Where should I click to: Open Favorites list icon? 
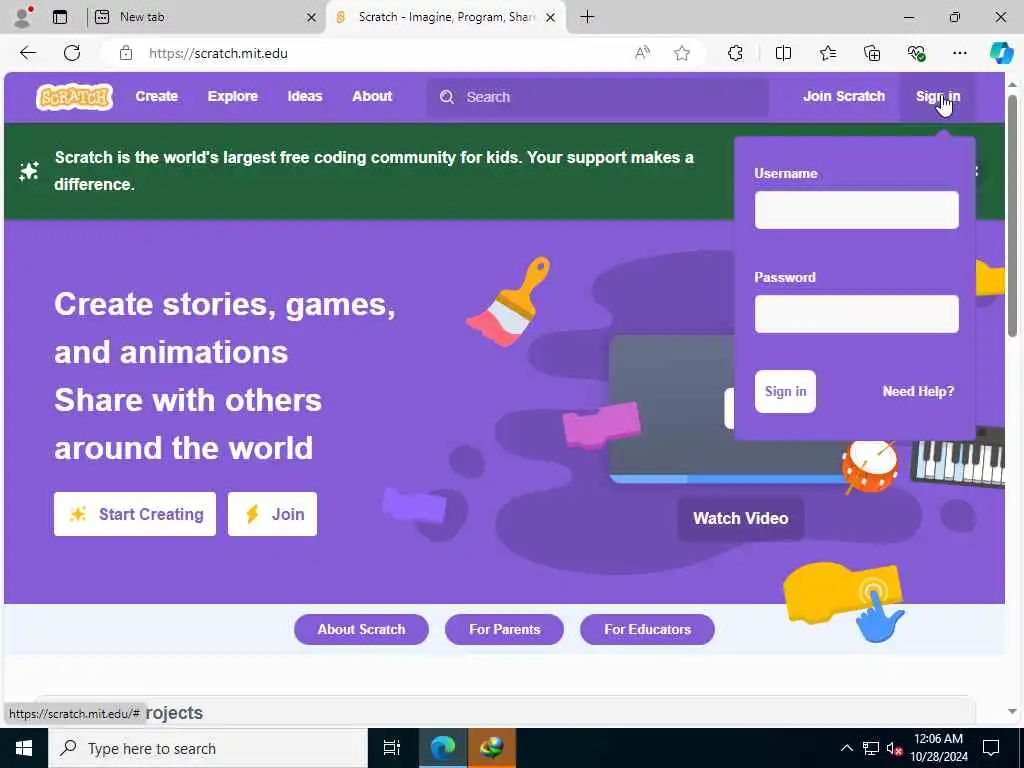point(827,53)
